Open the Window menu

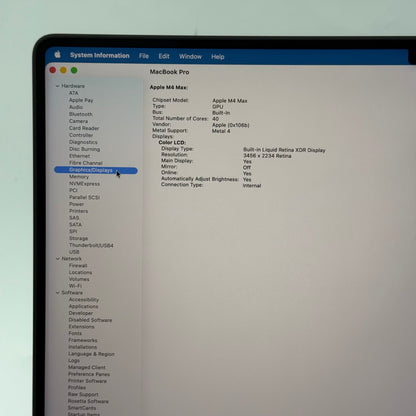[190, 56]
